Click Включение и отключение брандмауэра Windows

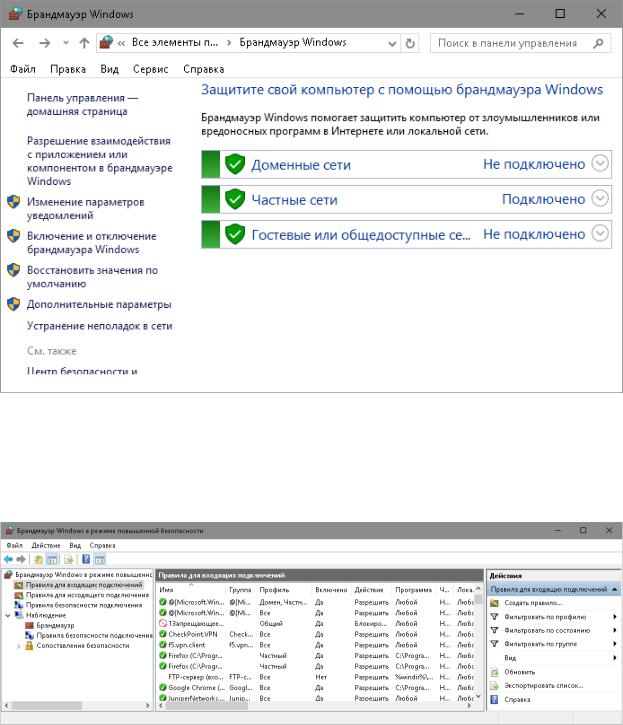coord(92,242)
